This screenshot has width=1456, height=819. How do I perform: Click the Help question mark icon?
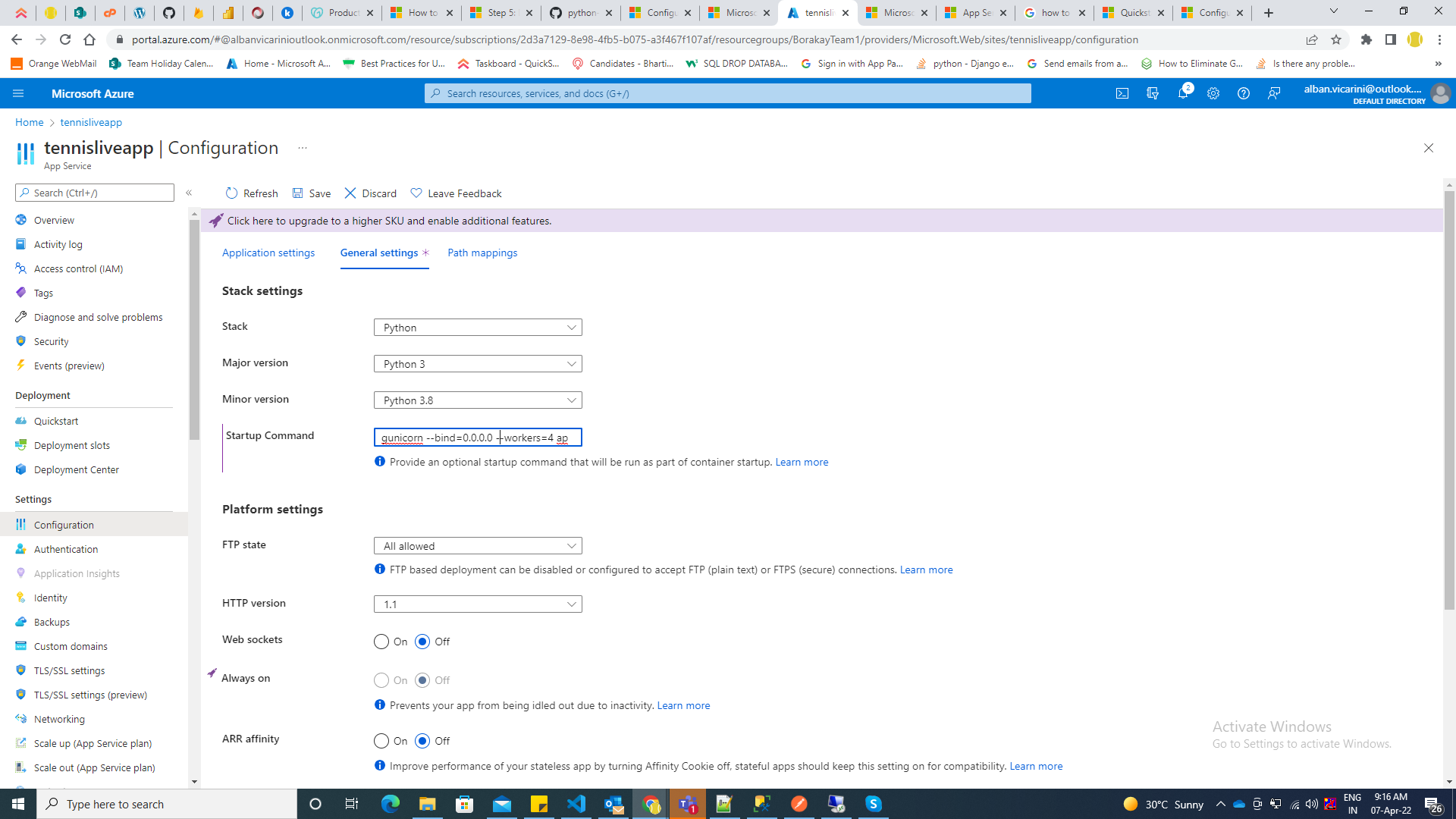(1244, 93)
